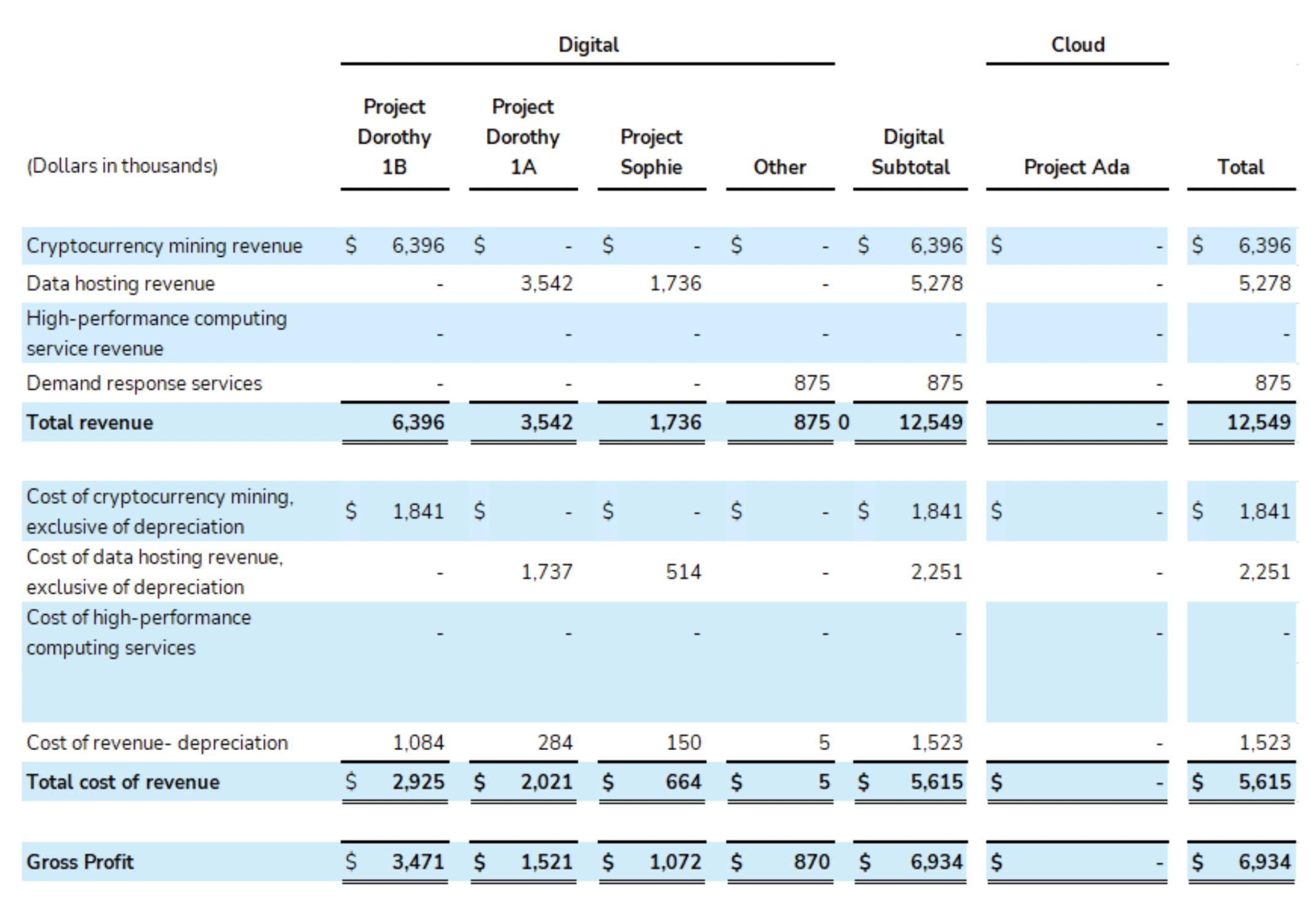
Task: Click the Project Sophie column header
Action: [x=651, y=151]
